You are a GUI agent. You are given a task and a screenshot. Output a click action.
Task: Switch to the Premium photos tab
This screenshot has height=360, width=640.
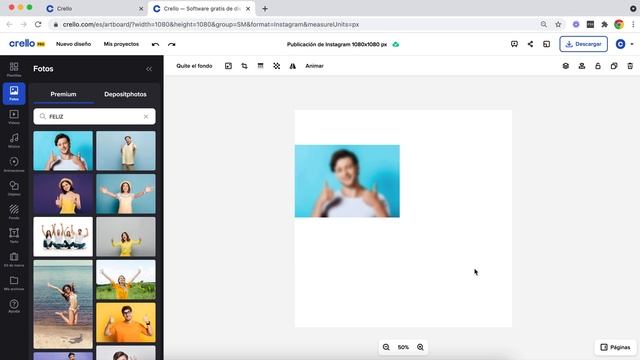63,94
